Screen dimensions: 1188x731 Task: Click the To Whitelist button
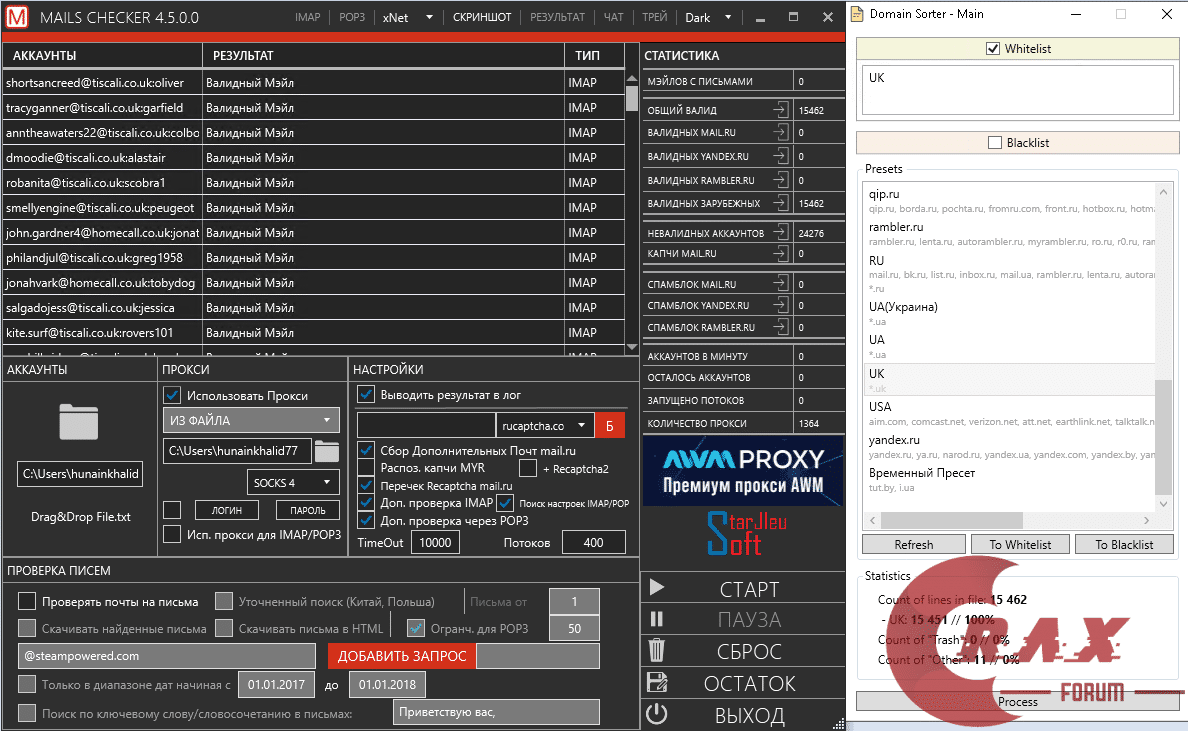point(1020,544)
